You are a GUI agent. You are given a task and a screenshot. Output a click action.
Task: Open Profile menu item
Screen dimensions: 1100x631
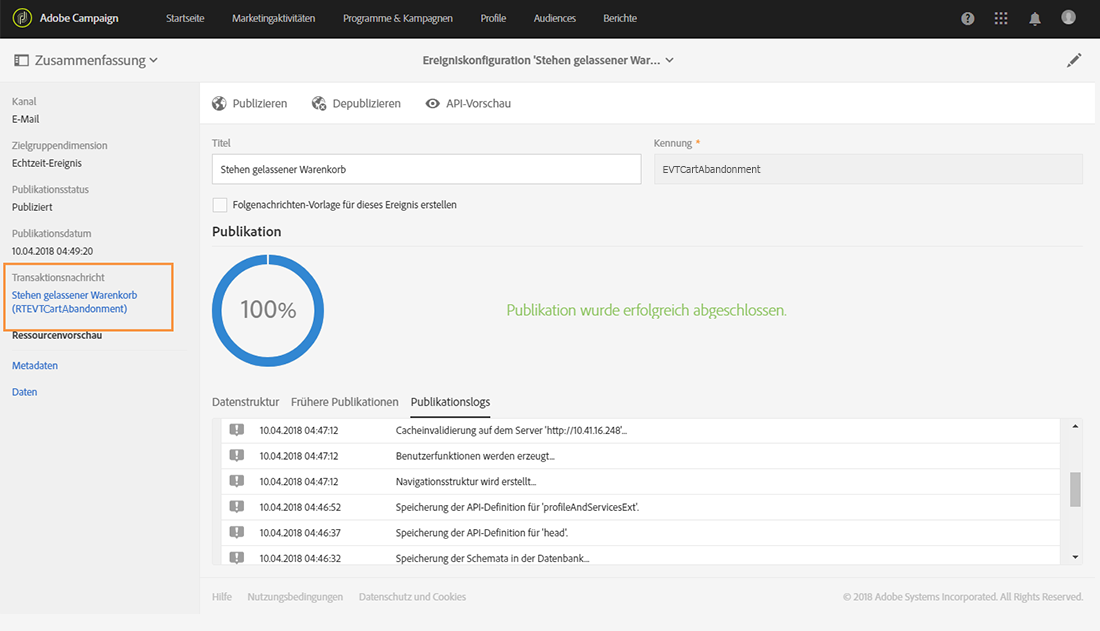(493, 18)
